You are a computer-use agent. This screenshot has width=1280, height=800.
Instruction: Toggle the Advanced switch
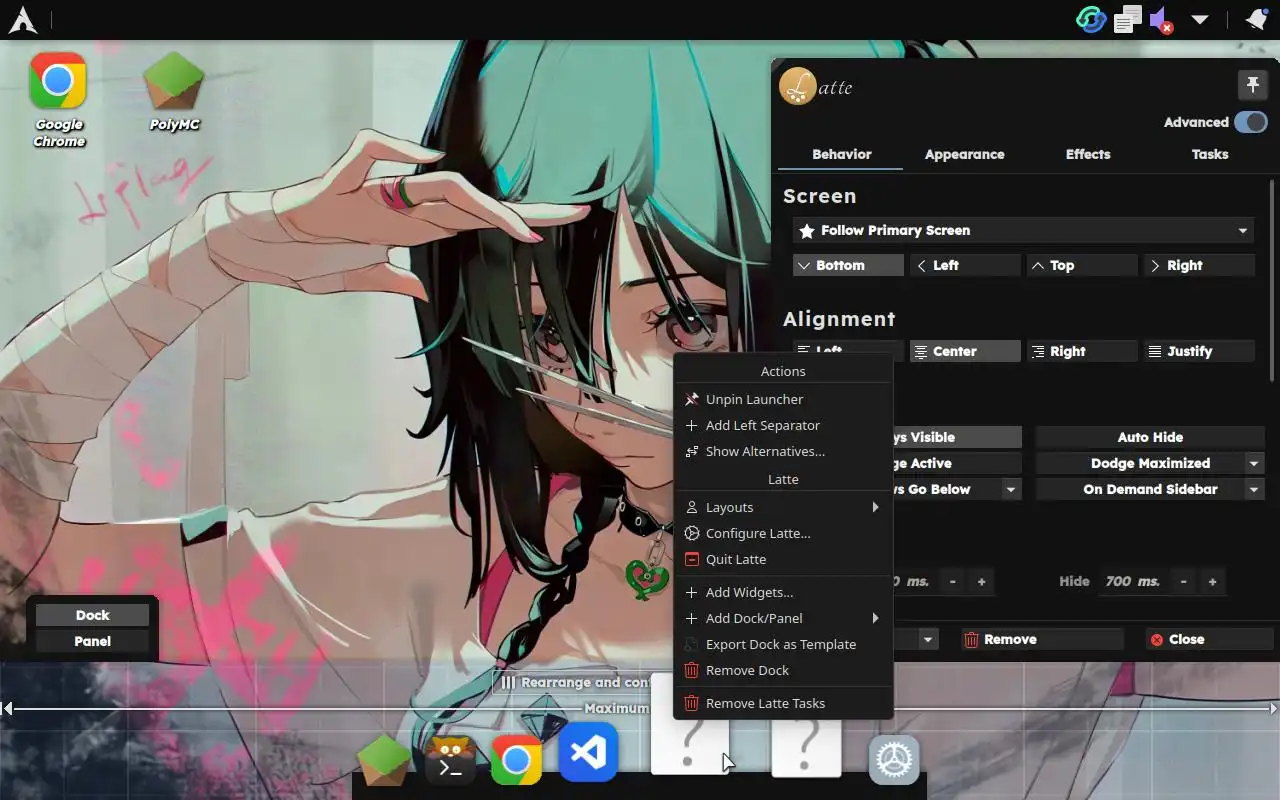point(1251,122)
